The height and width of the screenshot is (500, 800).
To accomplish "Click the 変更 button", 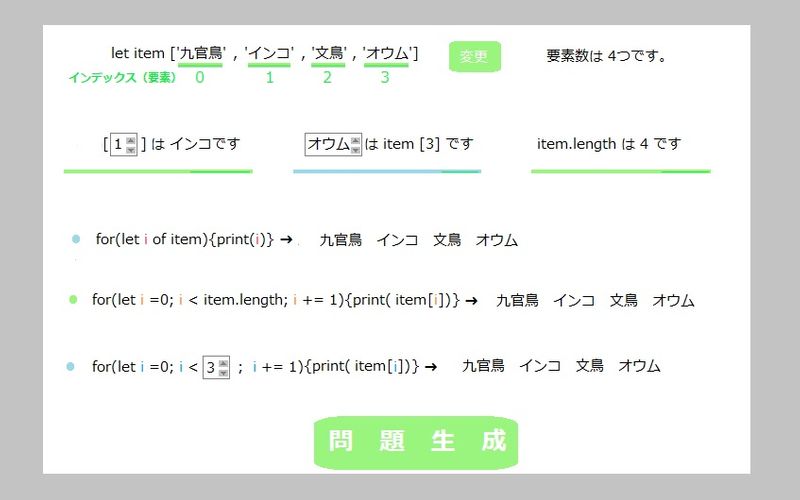I will [x=474, y=56].
